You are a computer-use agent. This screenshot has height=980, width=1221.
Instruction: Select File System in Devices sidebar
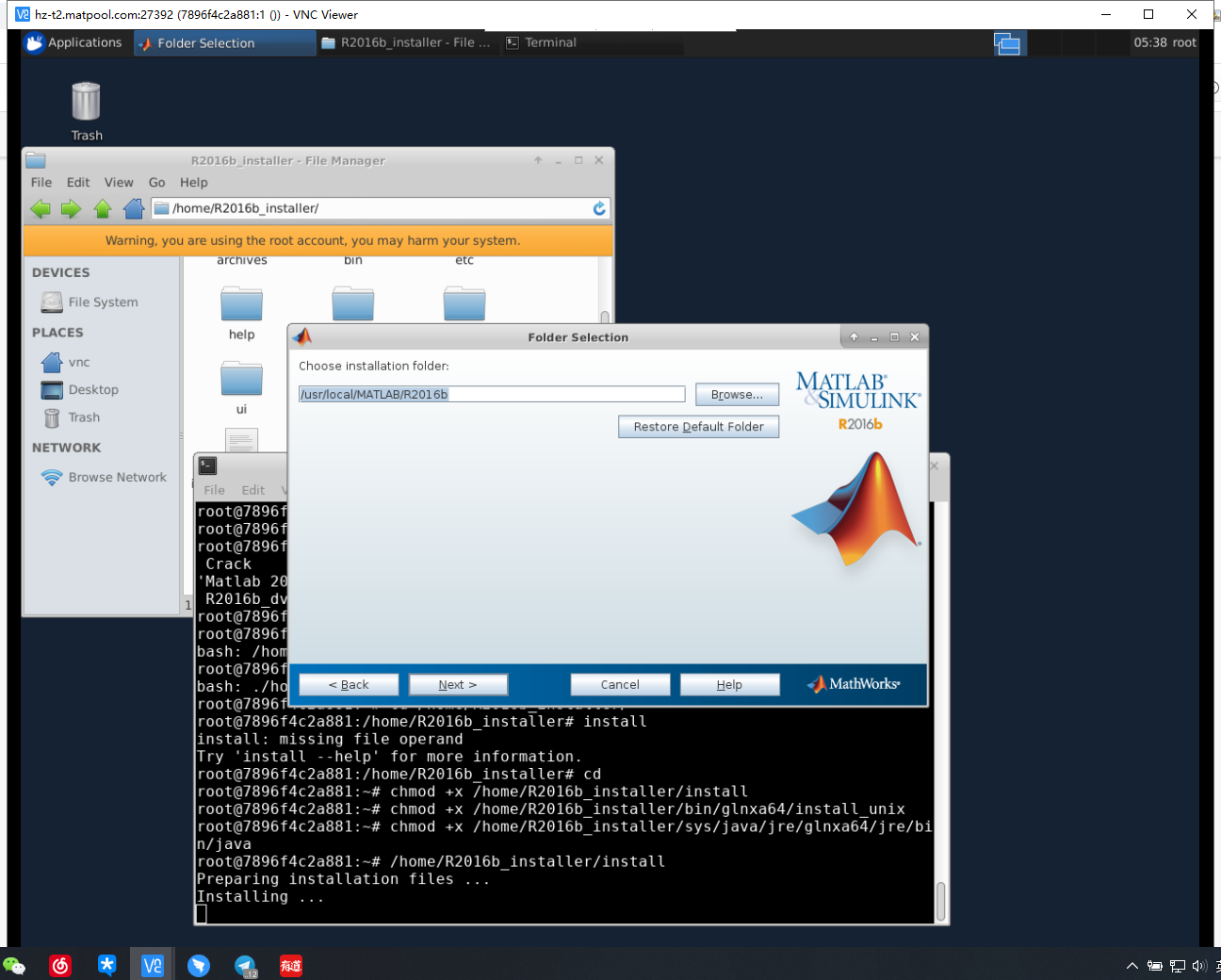[90, 302]
